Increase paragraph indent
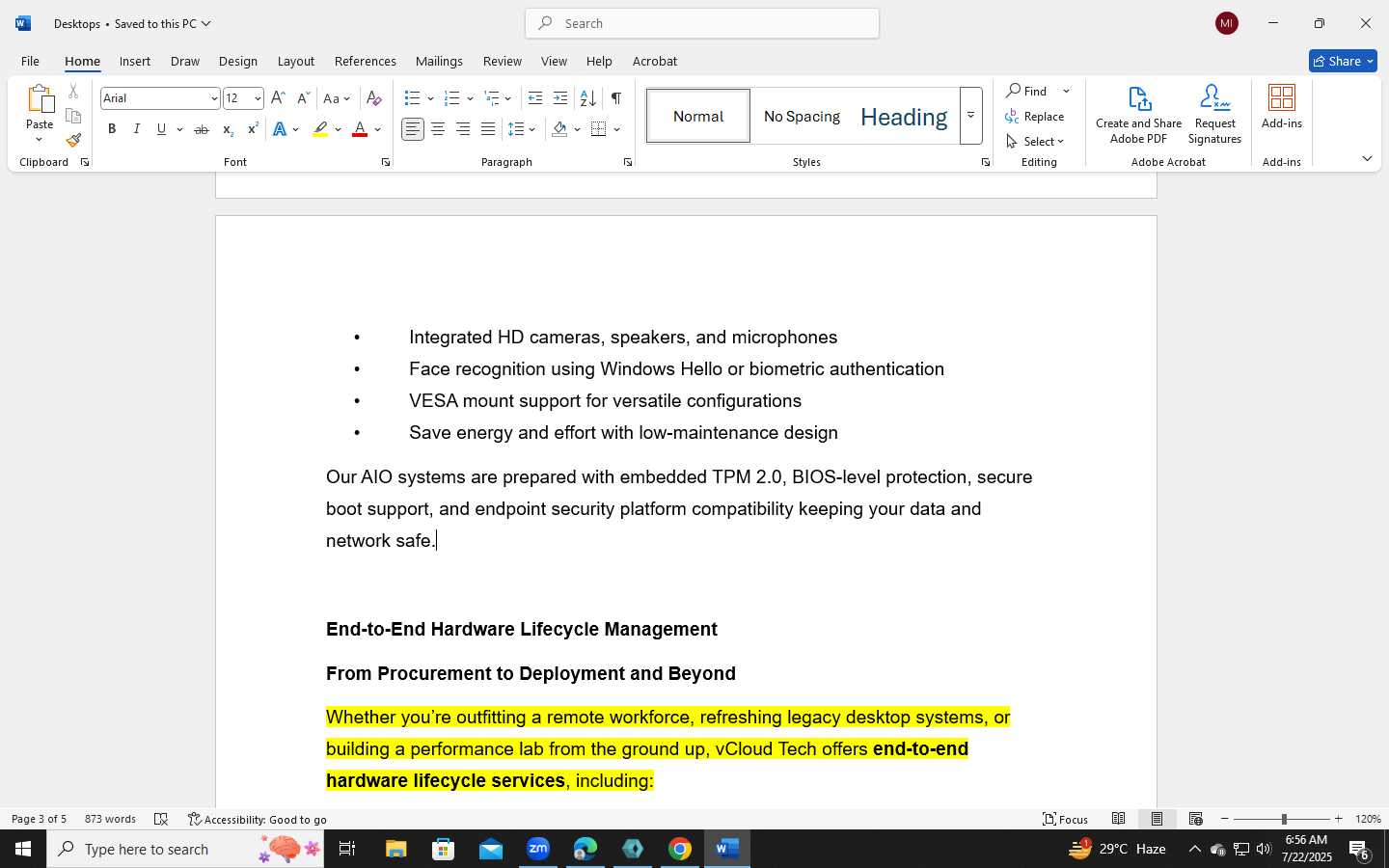This screenshot has height=868, width=1389. click(560, 98)
